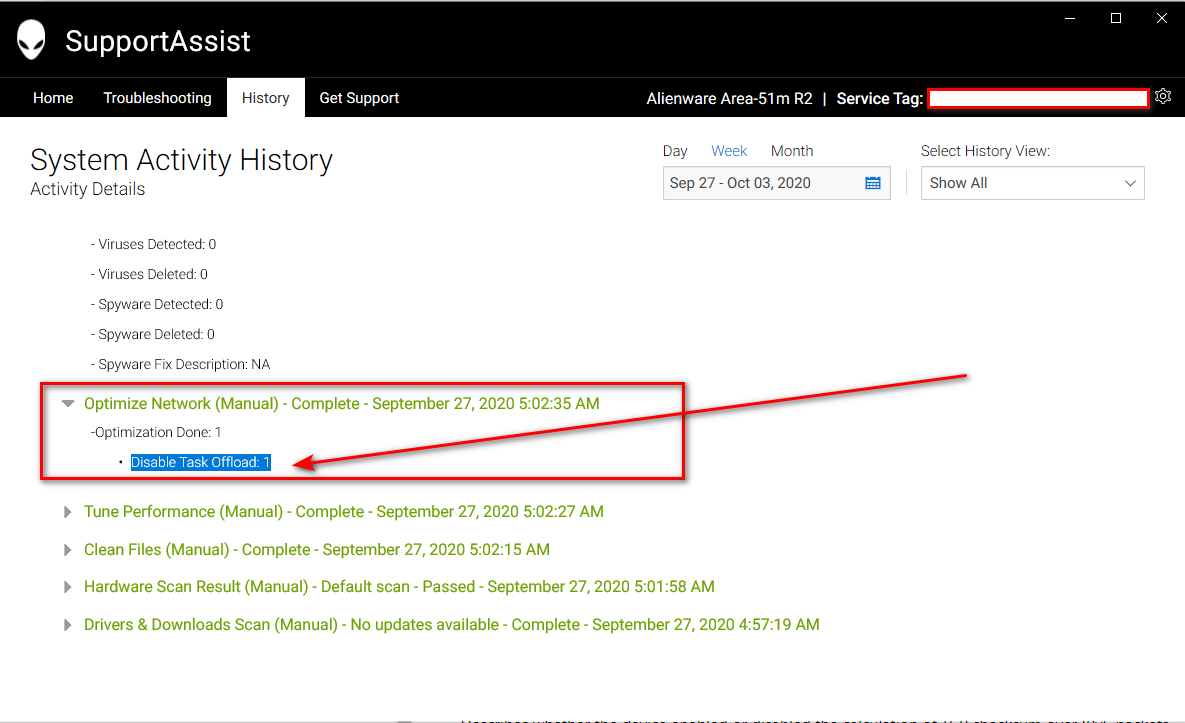
Task: Switch history range to Month
Action: tap(792, 151)
